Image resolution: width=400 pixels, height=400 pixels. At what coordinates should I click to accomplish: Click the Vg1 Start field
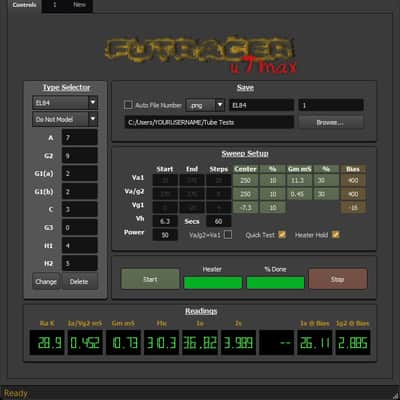(x=165, y=207)
